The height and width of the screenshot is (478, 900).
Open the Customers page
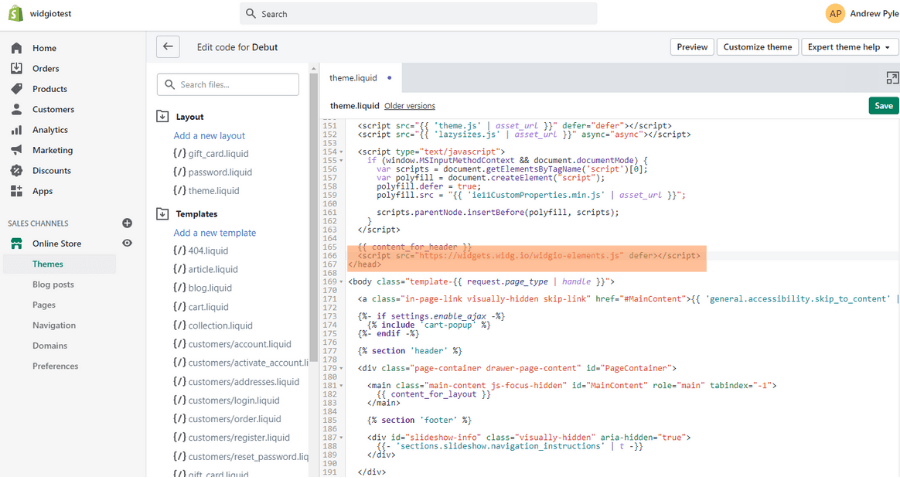coord(53,109)
